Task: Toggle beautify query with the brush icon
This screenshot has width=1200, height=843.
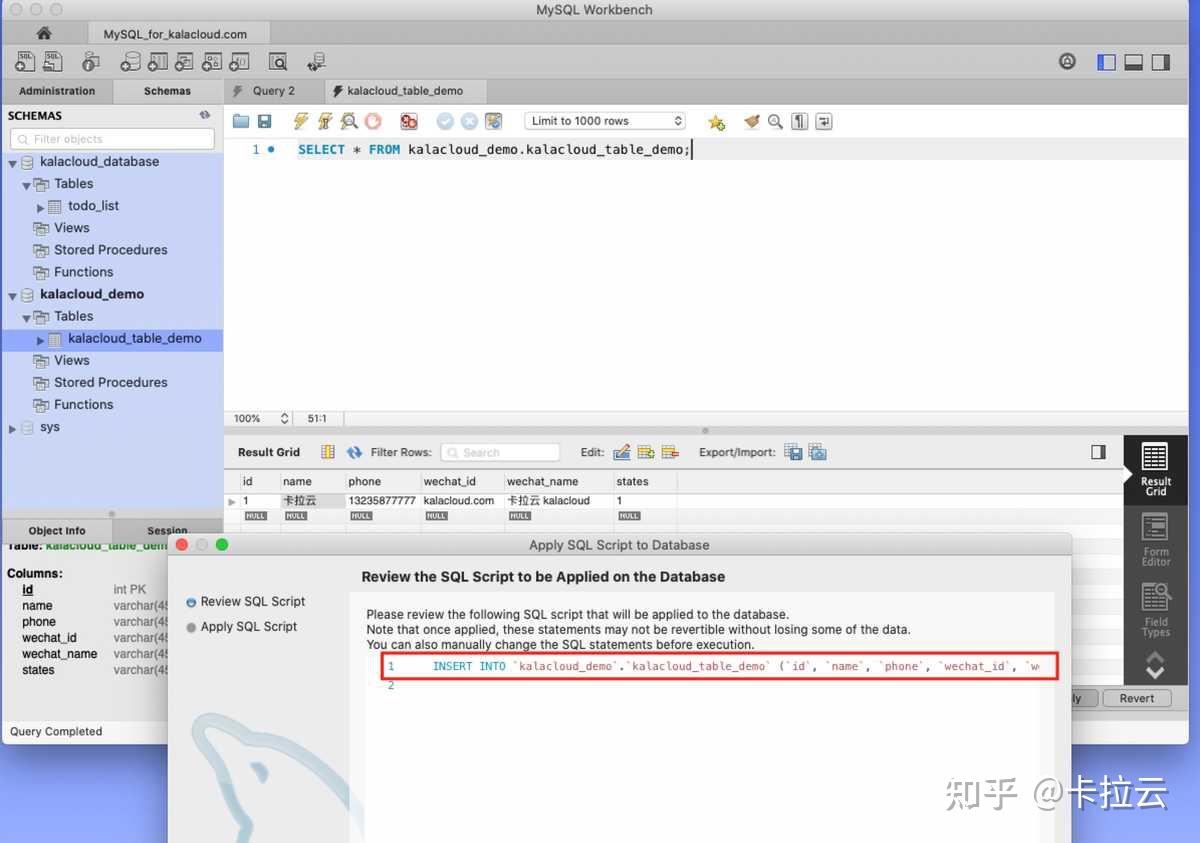Action: (x=752, y=121)
